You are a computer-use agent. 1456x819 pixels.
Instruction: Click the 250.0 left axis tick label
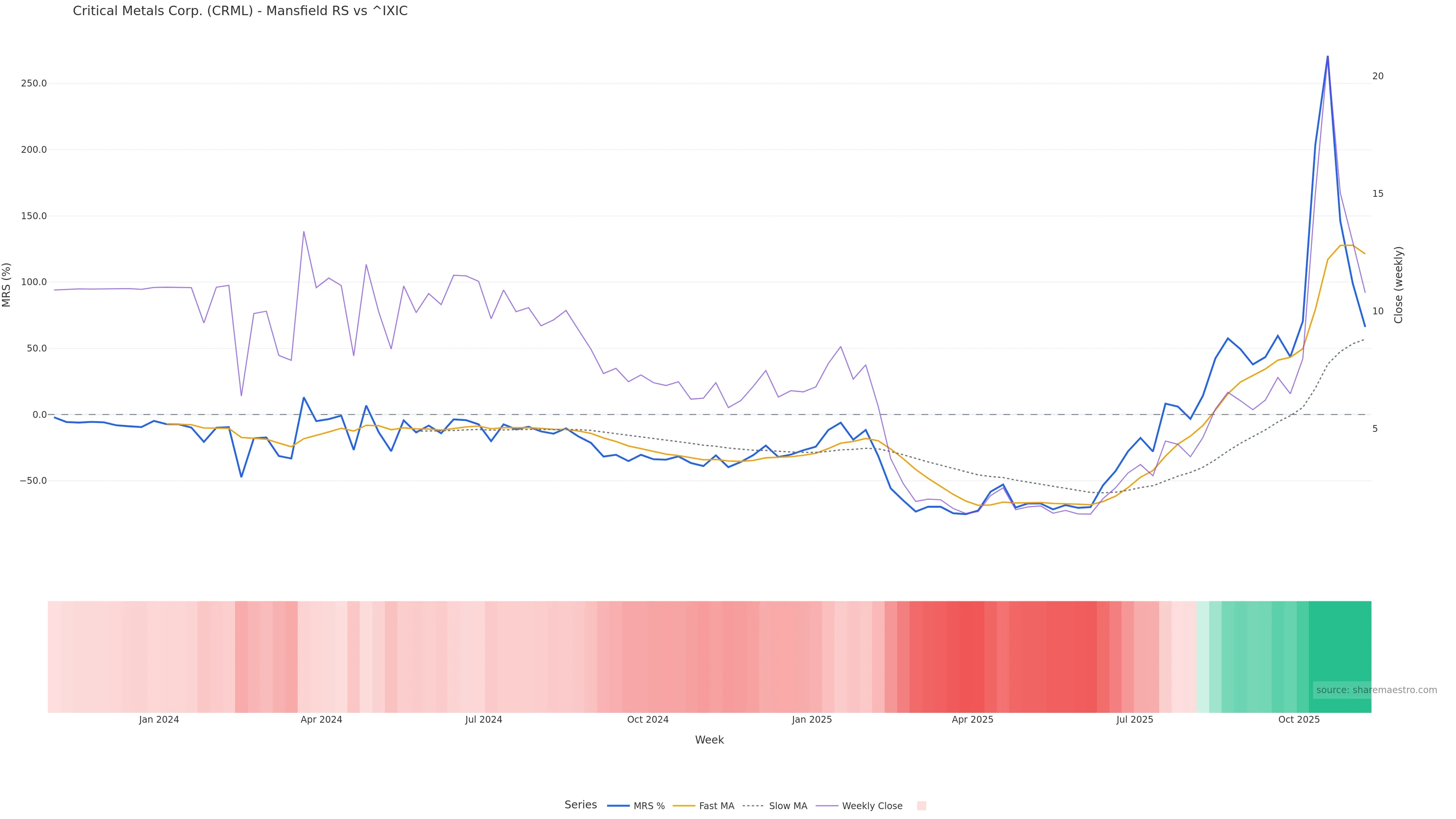(33, 84)
